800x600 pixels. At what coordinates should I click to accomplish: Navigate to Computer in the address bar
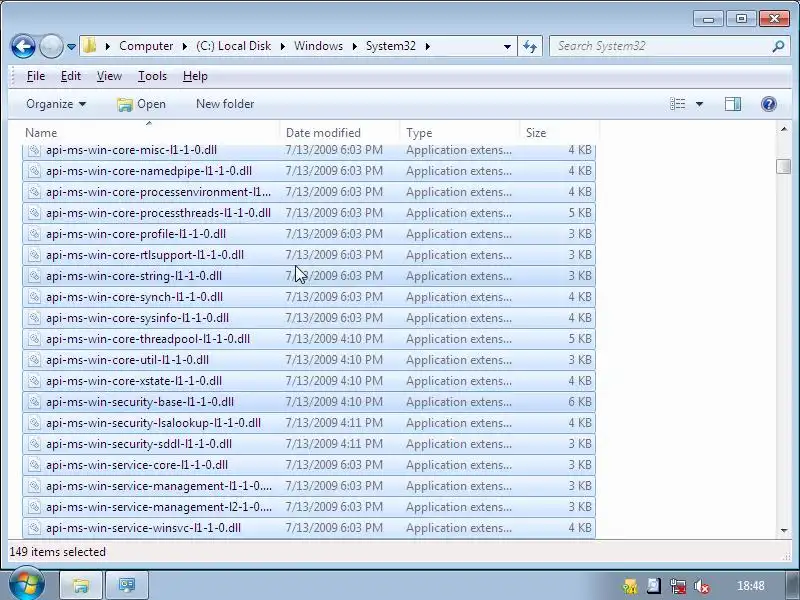pos(146,46)
